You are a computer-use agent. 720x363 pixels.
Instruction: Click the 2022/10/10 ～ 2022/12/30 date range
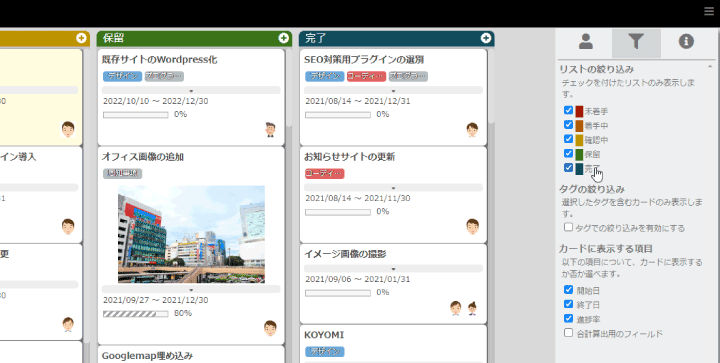pos(156,101)
